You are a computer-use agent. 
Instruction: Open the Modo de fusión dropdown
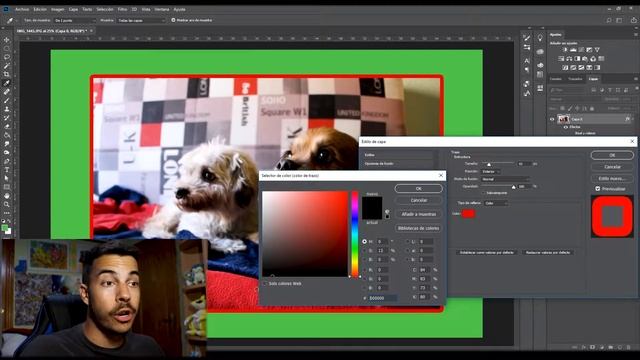[505, 179]
